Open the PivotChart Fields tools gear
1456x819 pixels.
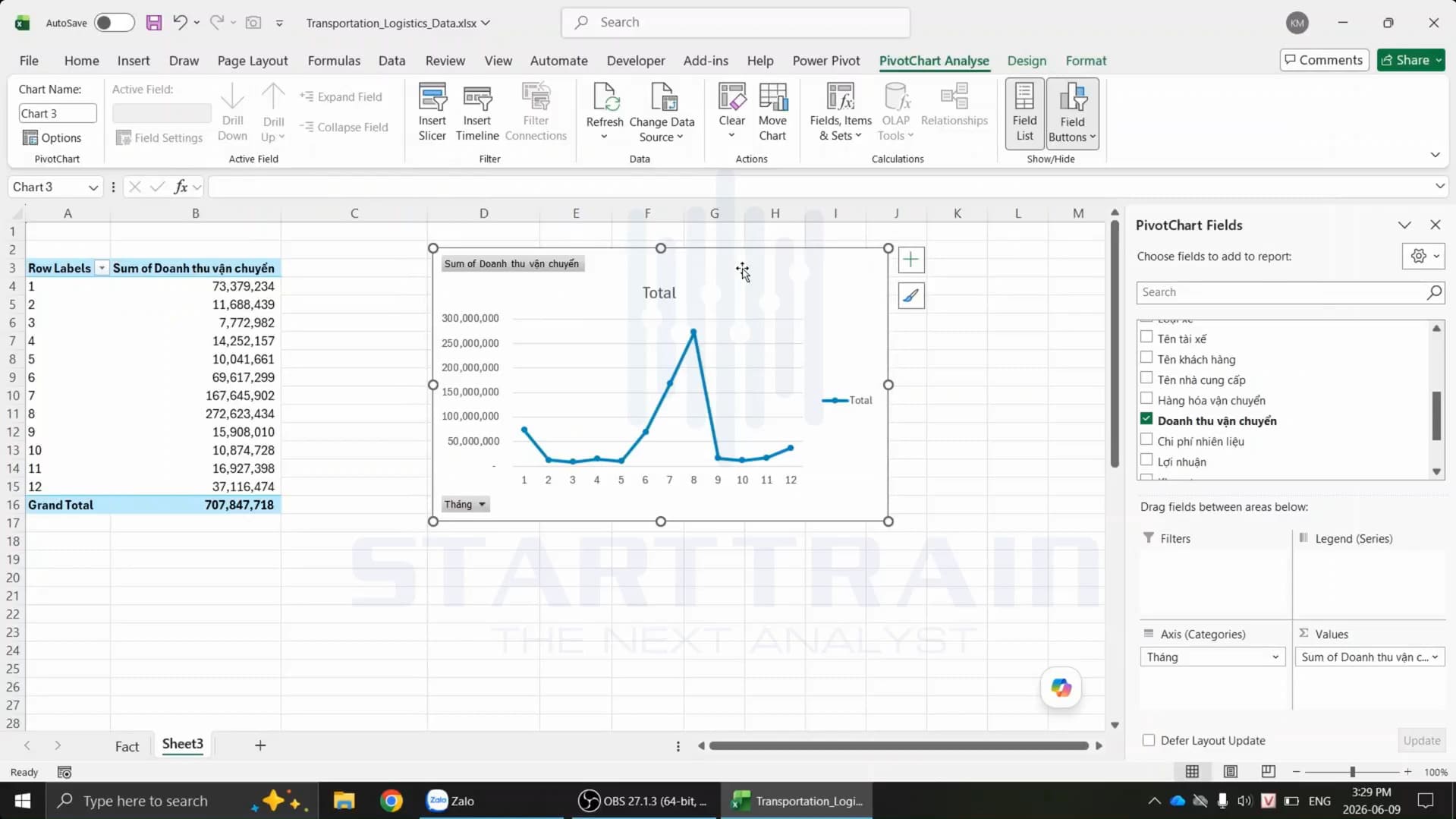(1423, 257)
